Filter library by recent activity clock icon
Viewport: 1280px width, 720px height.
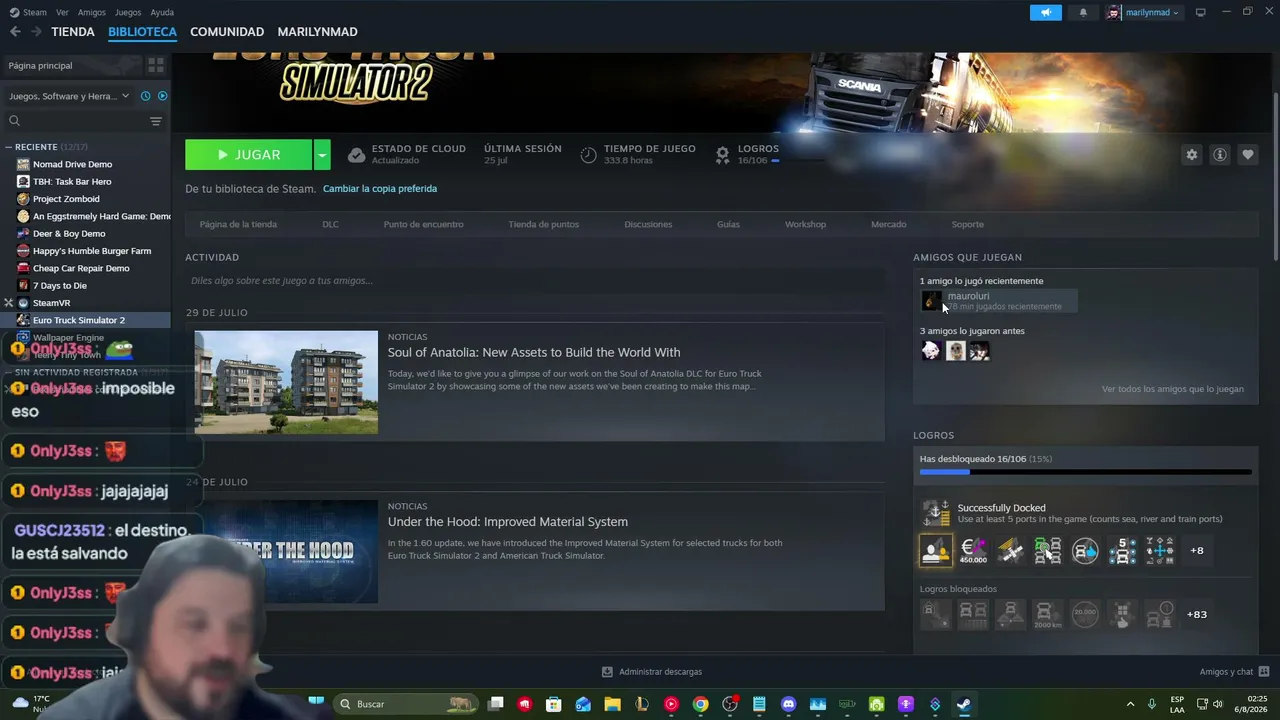pyautogui.click(x=146, y=96)
